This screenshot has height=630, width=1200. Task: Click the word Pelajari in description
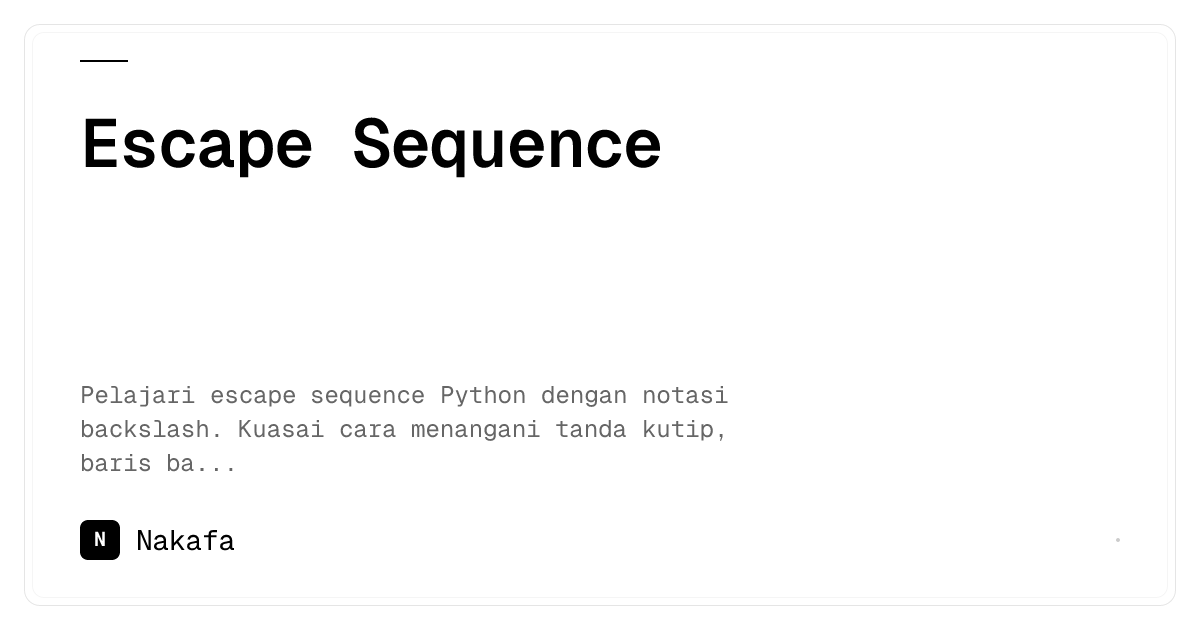tap(138, 396)
